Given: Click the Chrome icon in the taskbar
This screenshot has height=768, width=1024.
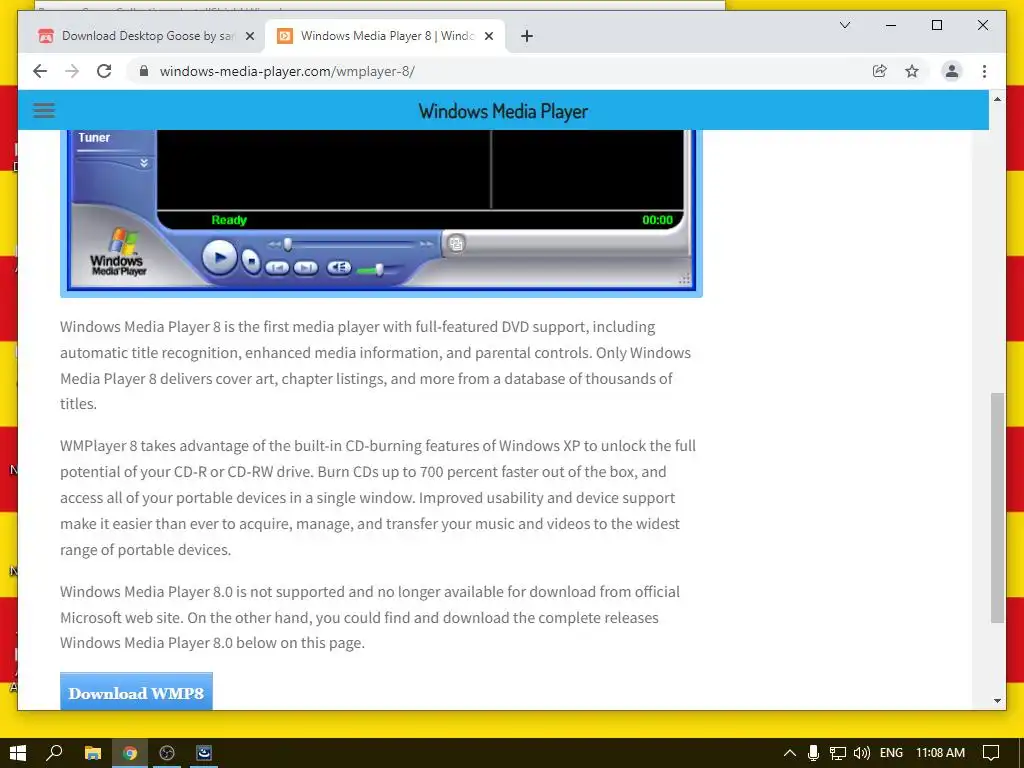Looking at the screenshot, I should coord(130,753).
